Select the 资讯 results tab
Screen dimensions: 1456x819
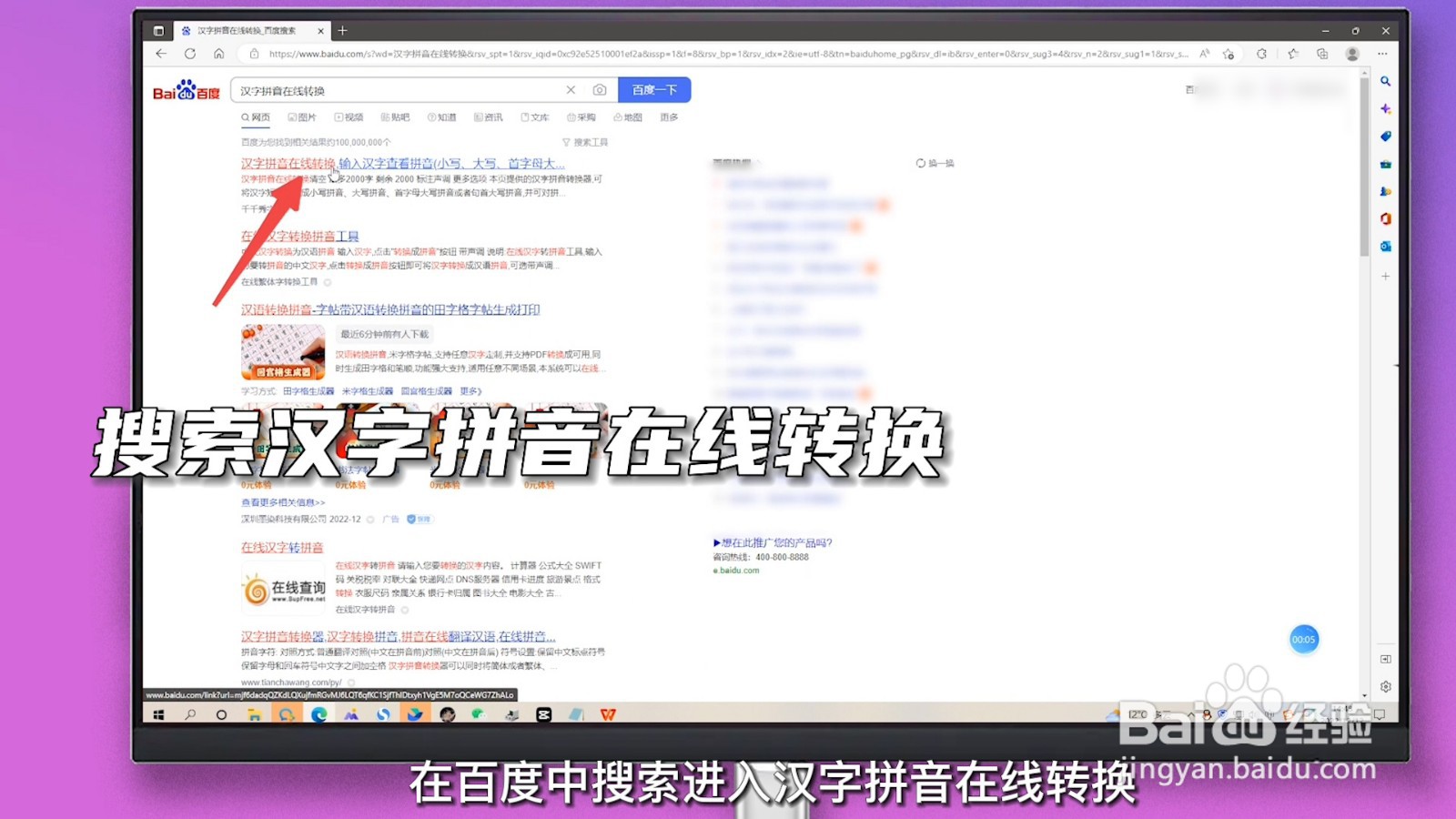click(489, 117)
